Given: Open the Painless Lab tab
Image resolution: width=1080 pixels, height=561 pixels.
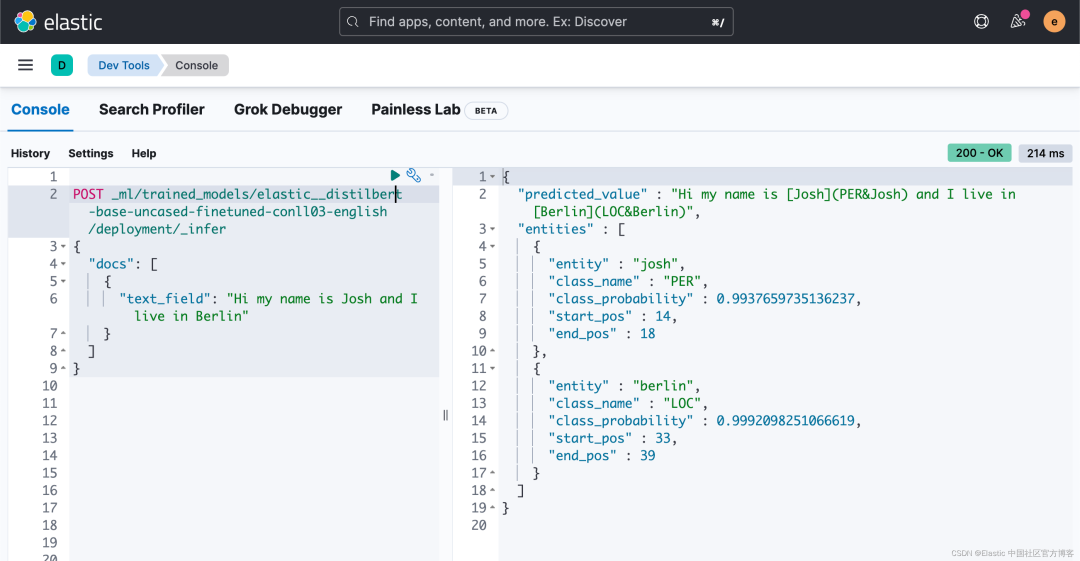Looking at the screenshot, I should tap(416, 110).
